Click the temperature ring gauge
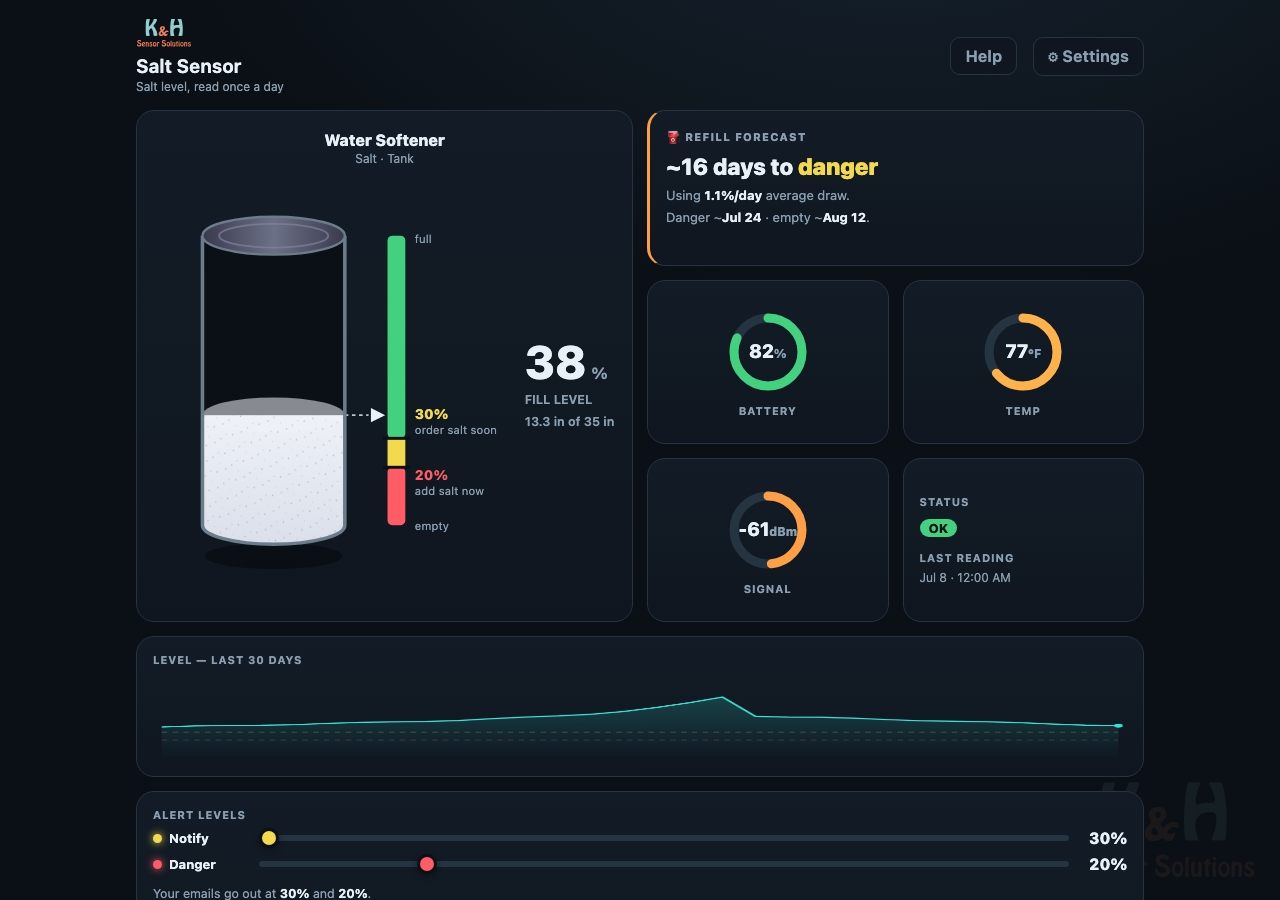The height and width of the screenshot is (900, 1280). click(x=1023, y=352)
